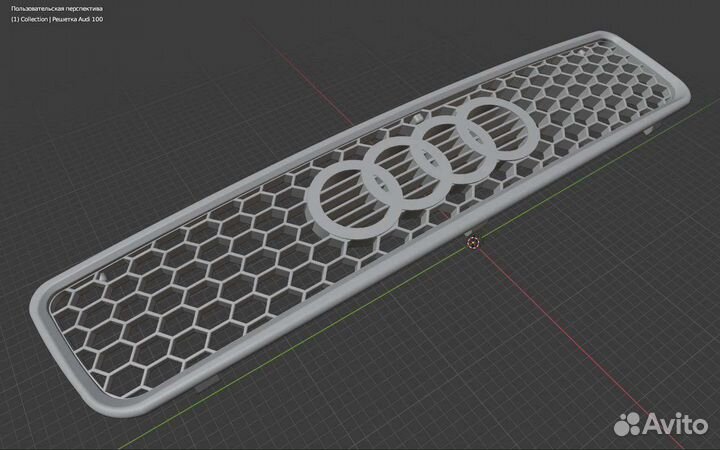This screenshot has height=450, width=720.
Task: Click the "Пользовательская перспектива" viewport label
Action: (57, 9)
